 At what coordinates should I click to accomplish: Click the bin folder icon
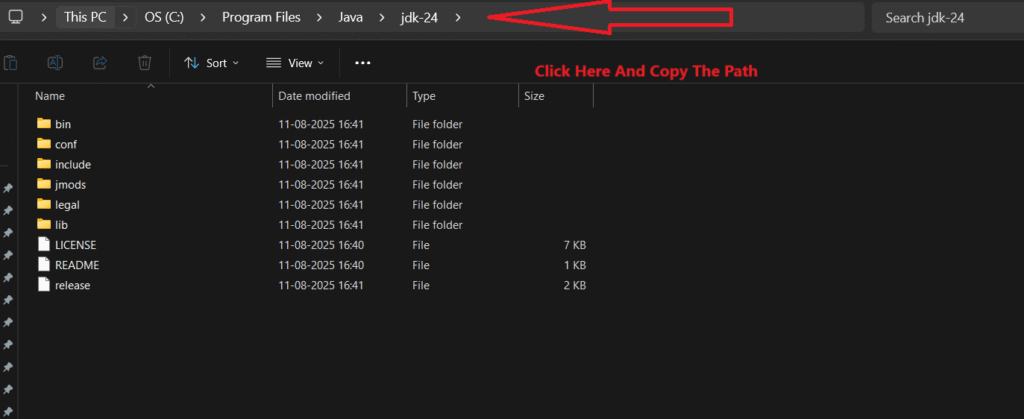[x=44, y=123]
